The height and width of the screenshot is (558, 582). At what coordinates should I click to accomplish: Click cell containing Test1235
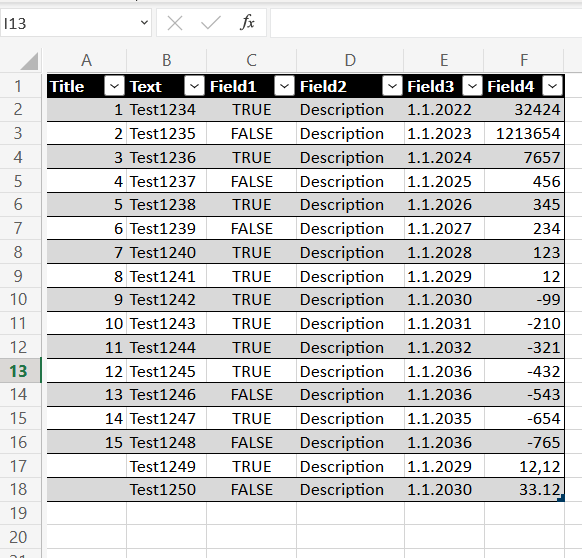coord(167,134)
